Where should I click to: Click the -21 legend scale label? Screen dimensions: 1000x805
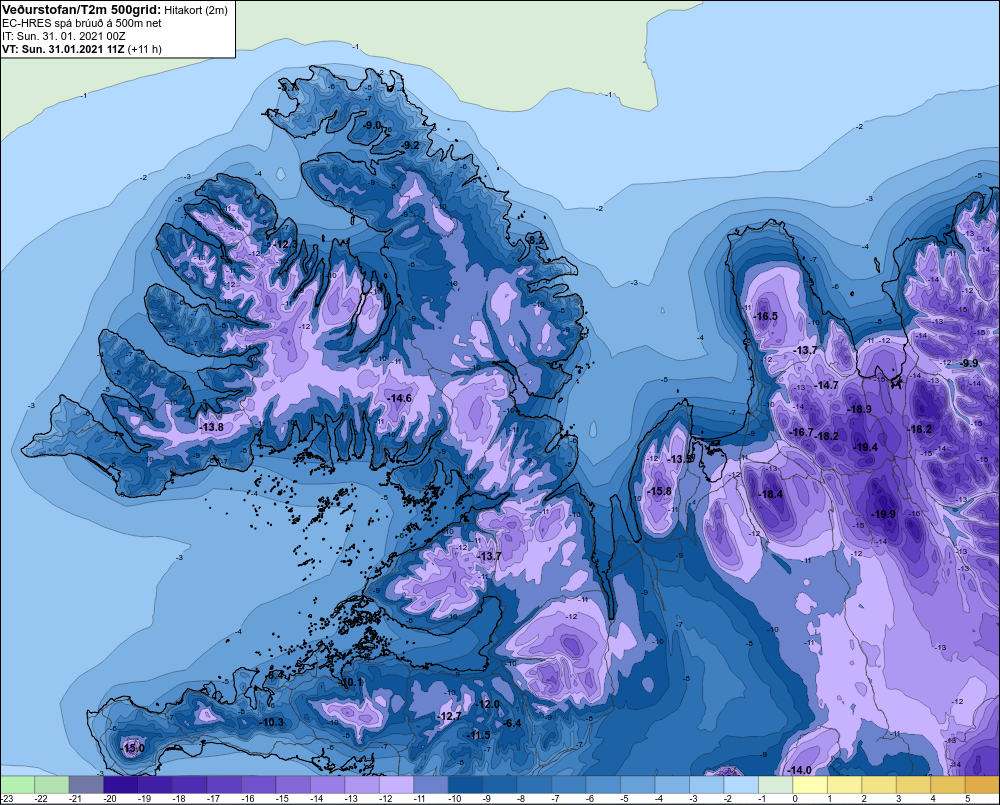76,799
